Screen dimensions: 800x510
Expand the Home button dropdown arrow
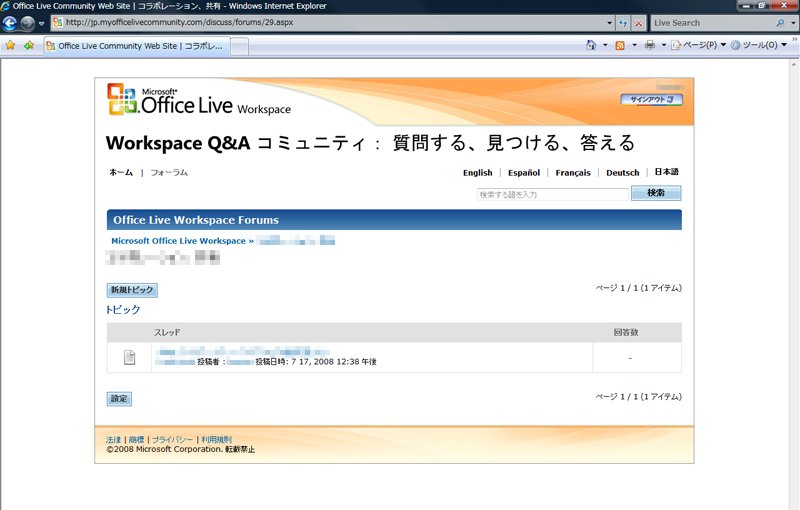[605, 45]
